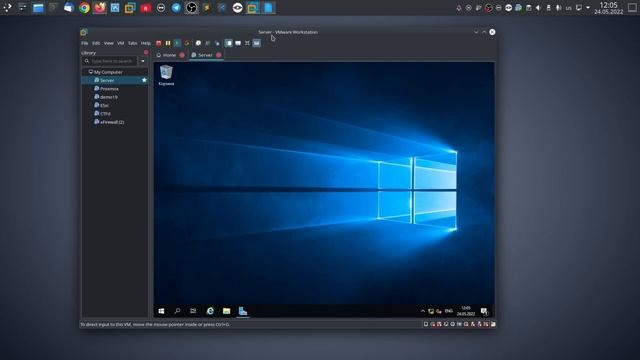Enter full screen mode via toolbar icon
Viewport: 640px width, 360px height.
[247, 43]
